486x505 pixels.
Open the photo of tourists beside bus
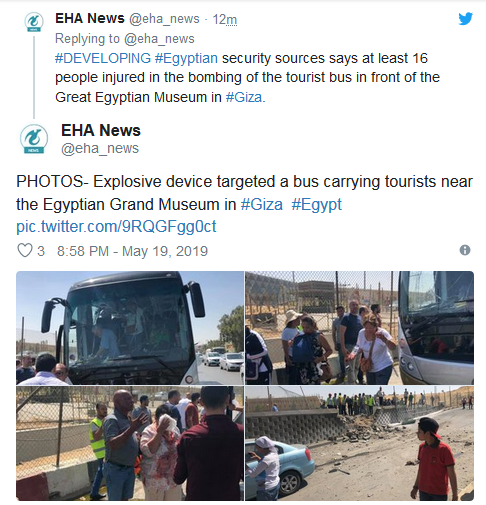pyautogui.click(x=360, y=328)
